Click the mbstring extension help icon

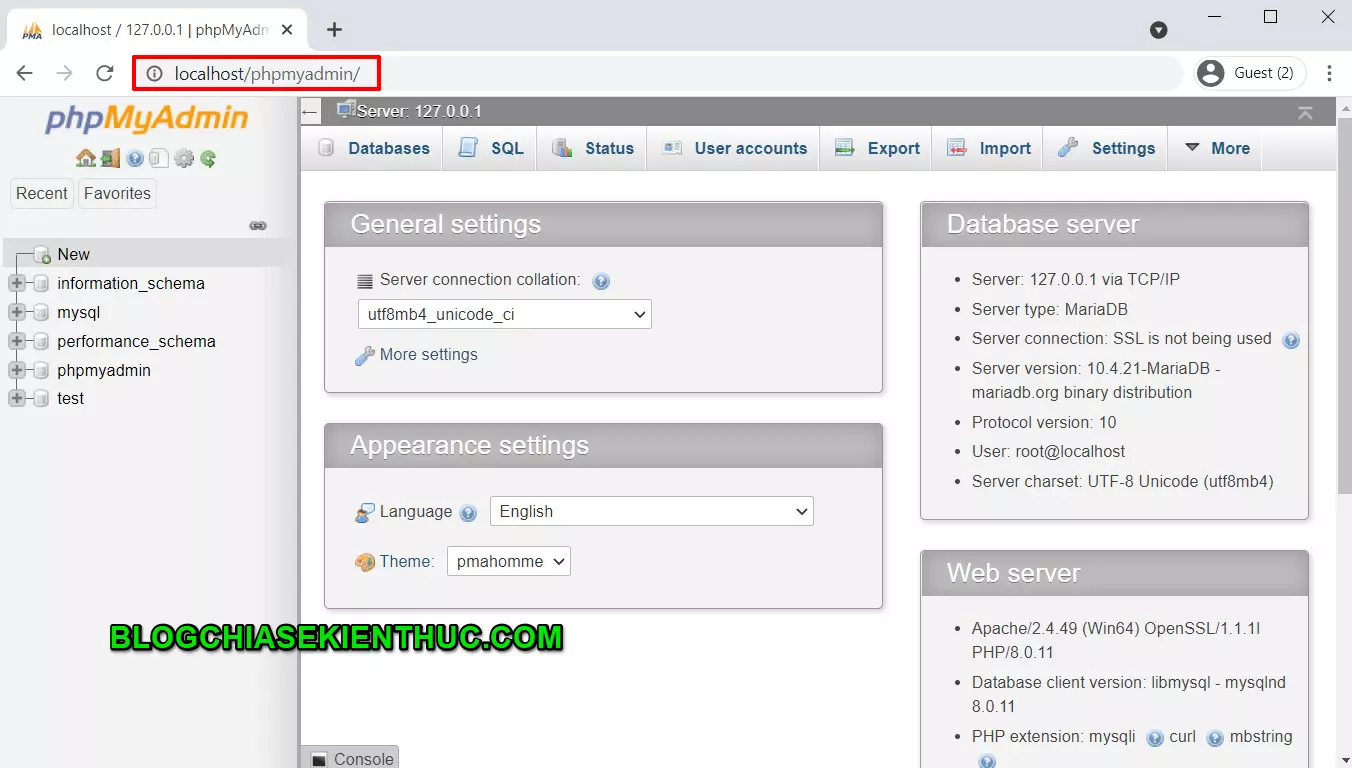tap(987, 761)
